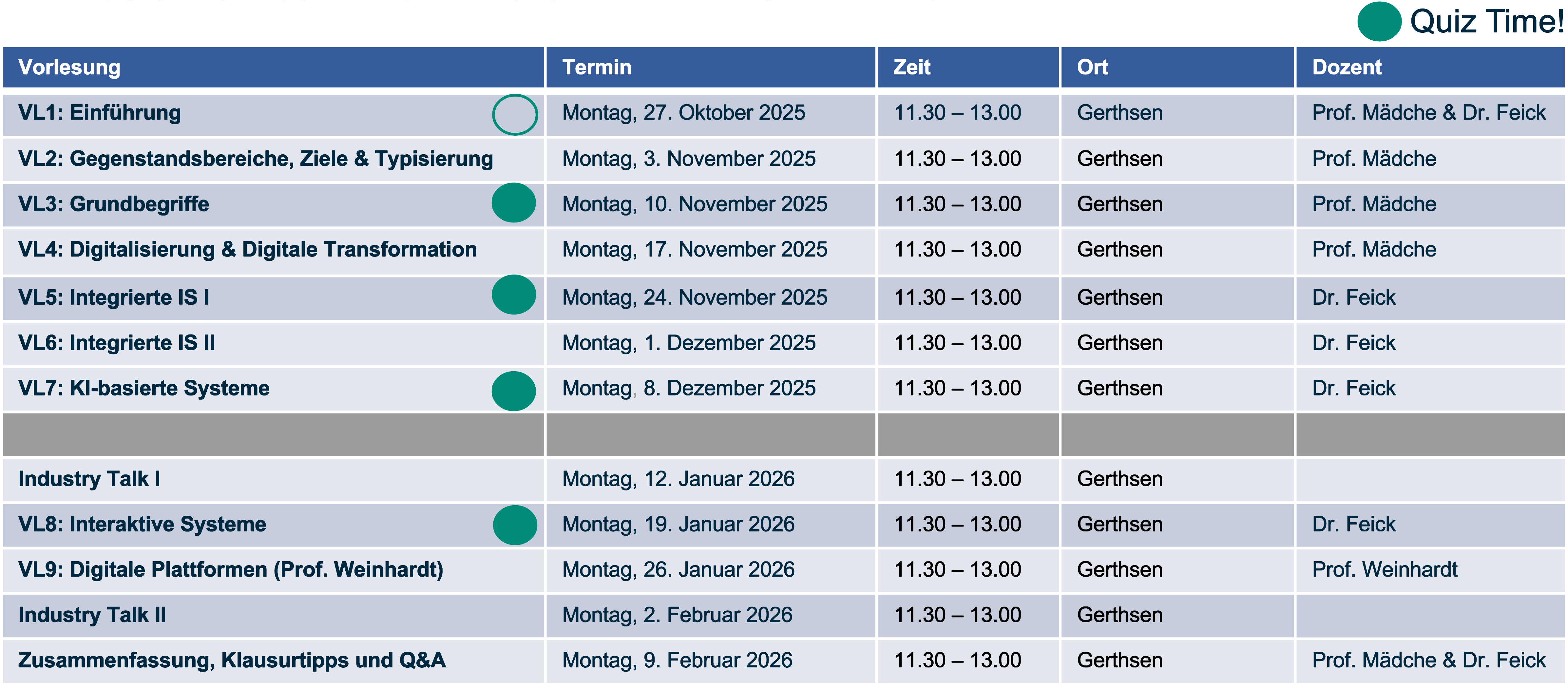Click Zusammenfassung, Klausurtipps und Q&A title
The width and height of the screenshot is (1568, 690).
pos(232,660)
